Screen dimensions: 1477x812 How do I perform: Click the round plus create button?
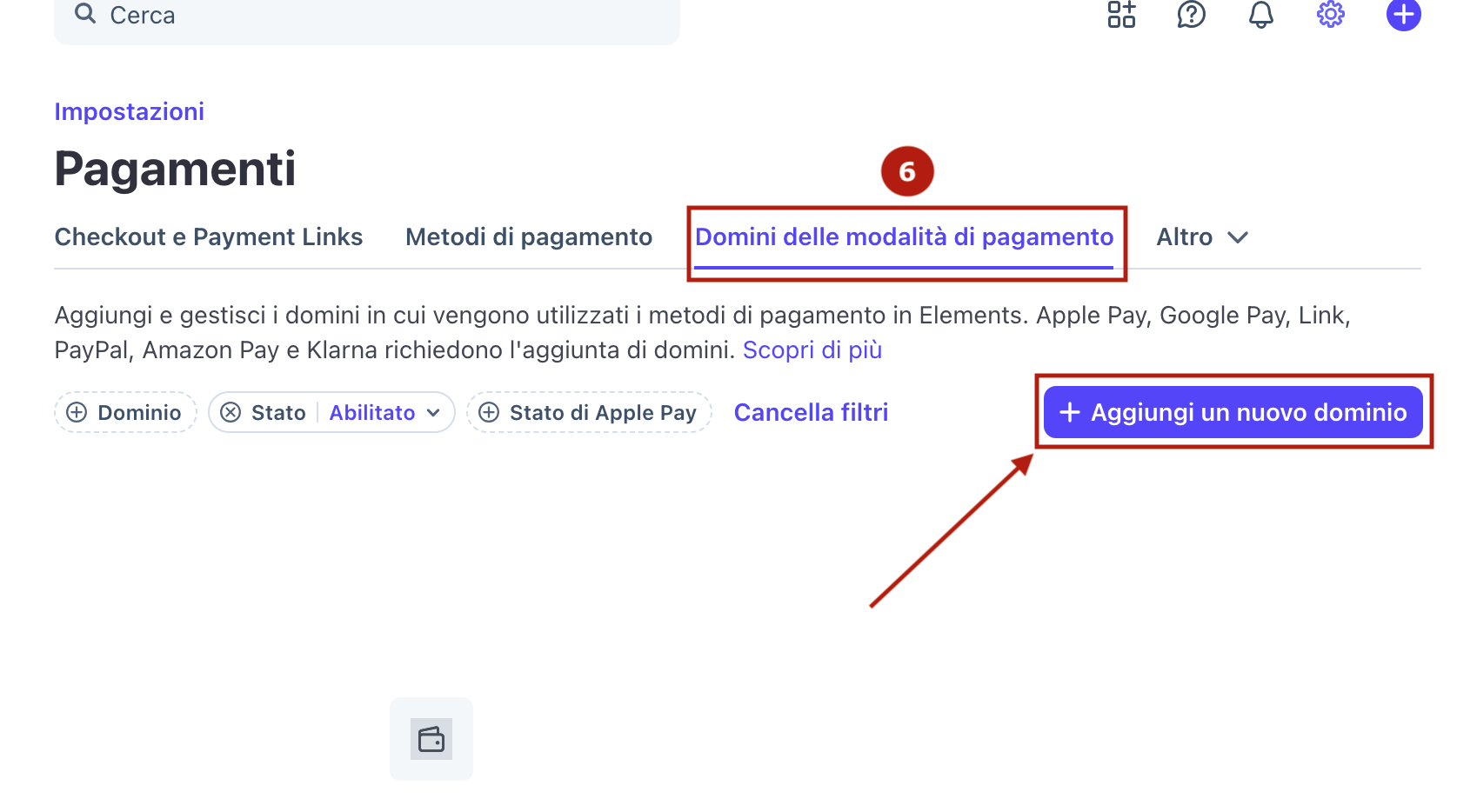pos(1403,14)
